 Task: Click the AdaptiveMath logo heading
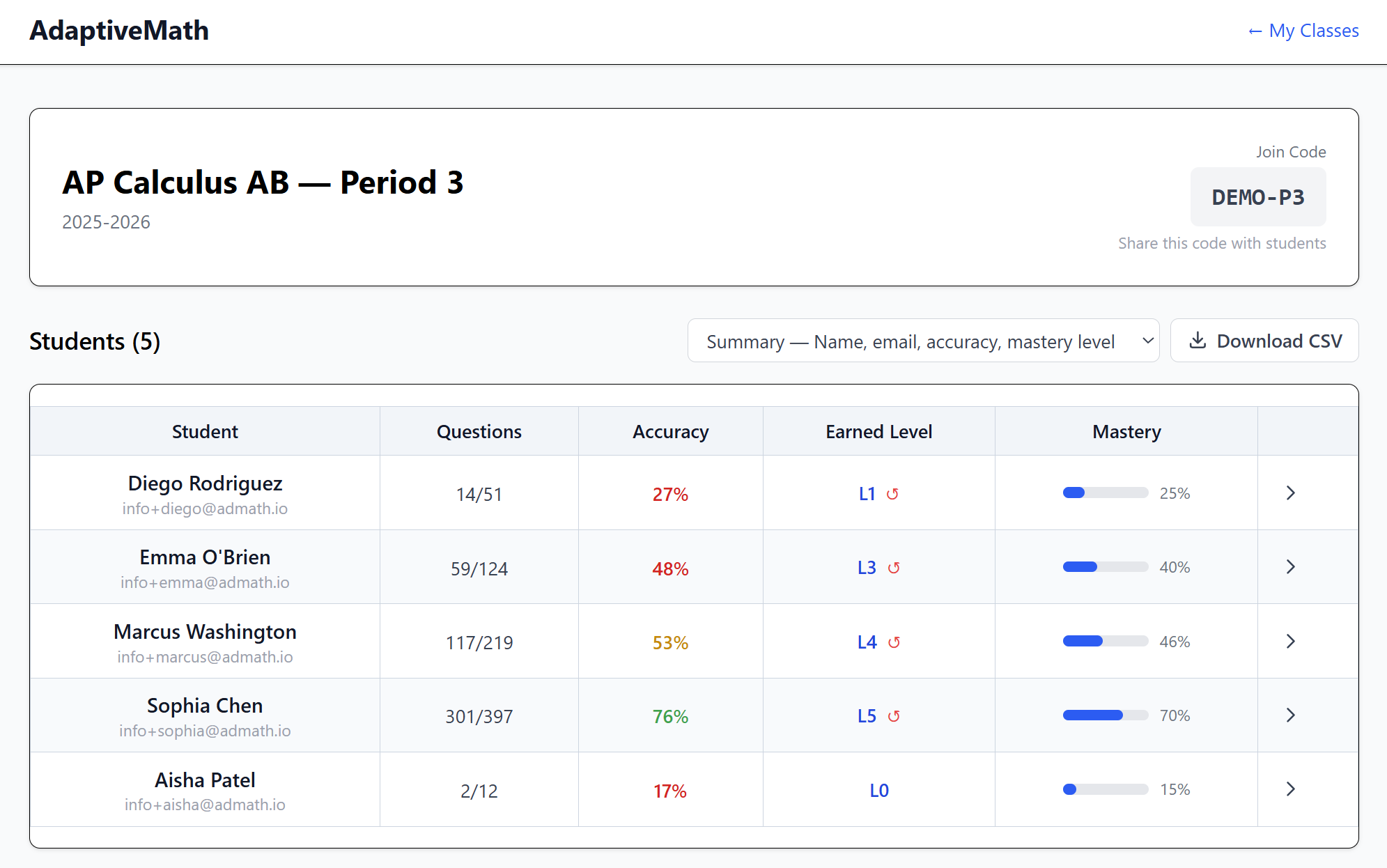(x=119, y=31)
